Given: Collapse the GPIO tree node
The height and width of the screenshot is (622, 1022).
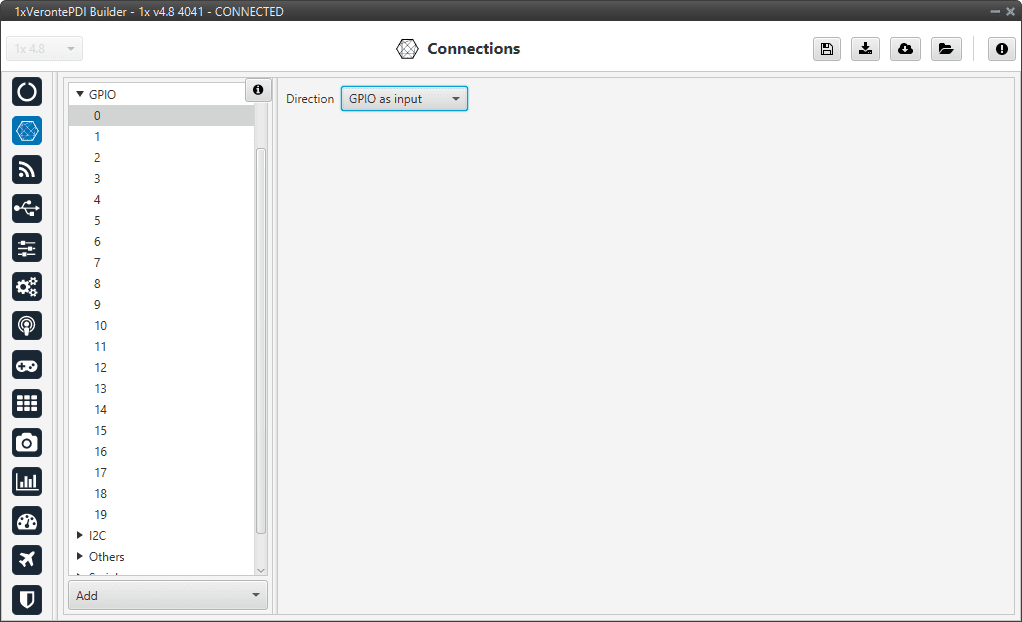Looking at the screenshot, I should 80,95.
